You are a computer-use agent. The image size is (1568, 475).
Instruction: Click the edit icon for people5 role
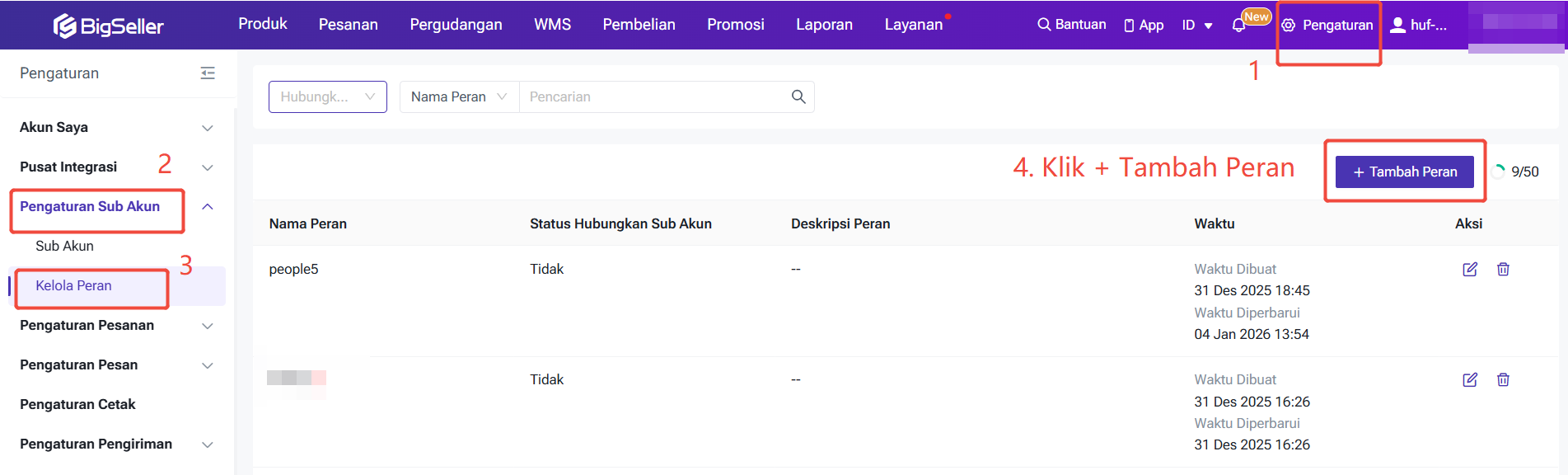click(1469, 270)
